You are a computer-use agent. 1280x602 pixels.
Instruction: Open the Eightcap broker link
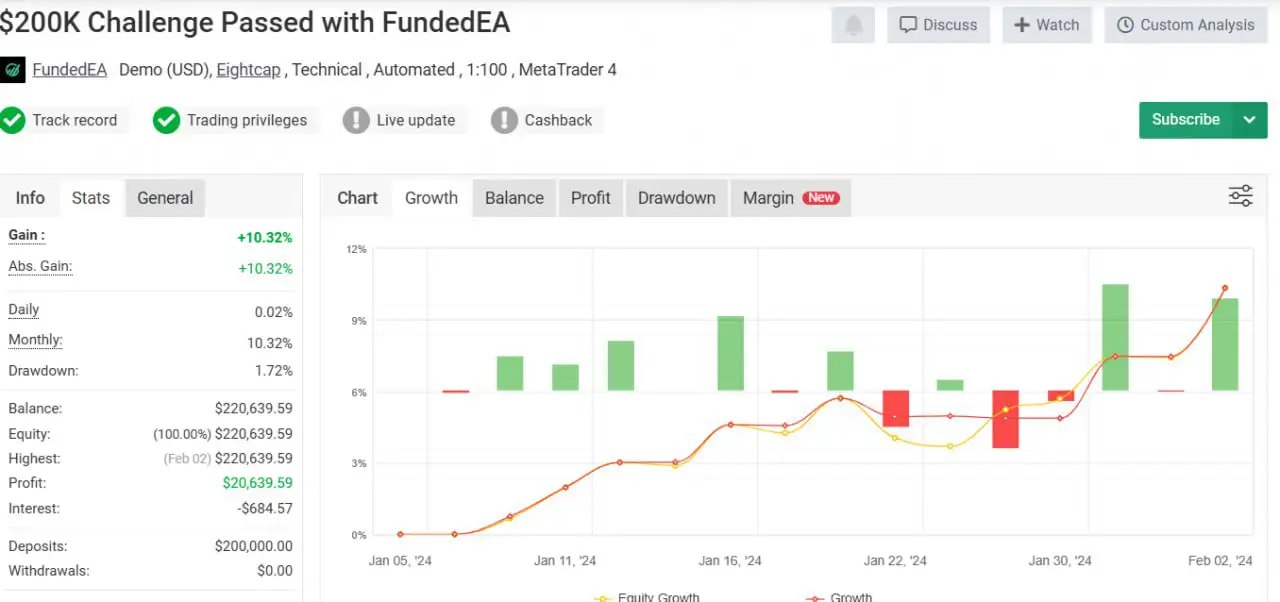(x=248, y=69)
